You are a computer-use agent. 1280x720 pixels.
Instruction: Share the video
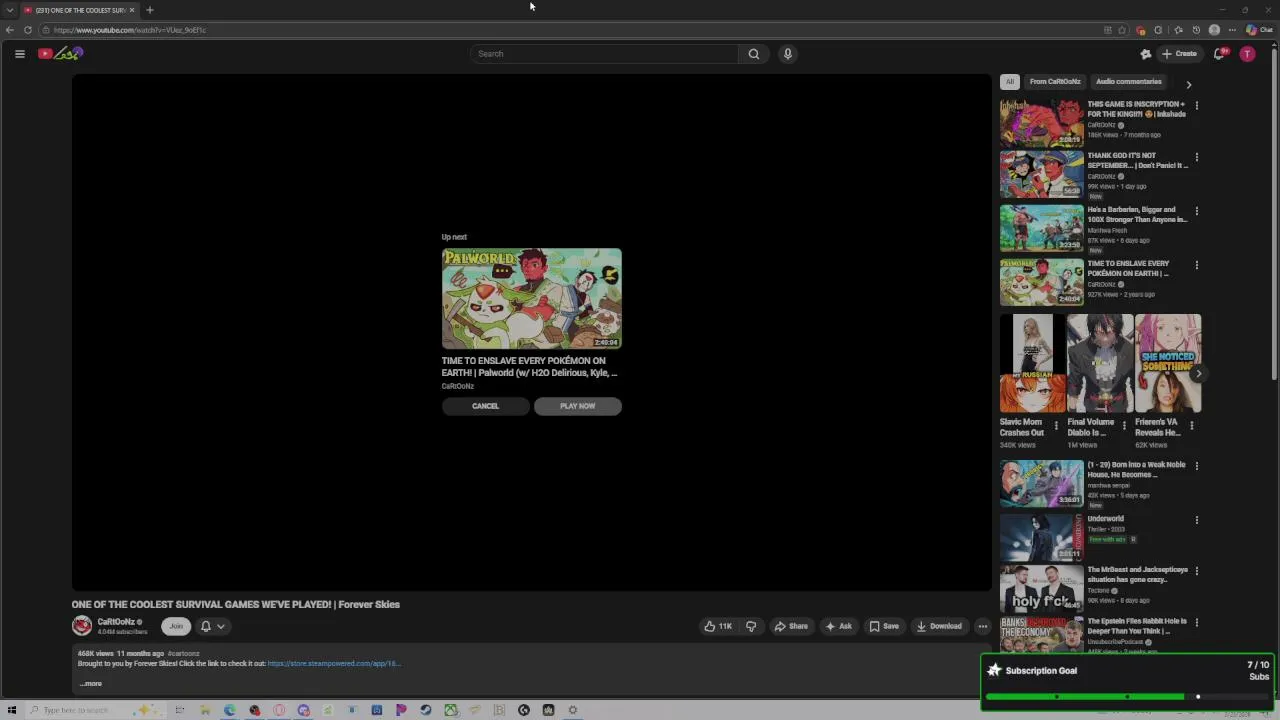pos(791,626)
